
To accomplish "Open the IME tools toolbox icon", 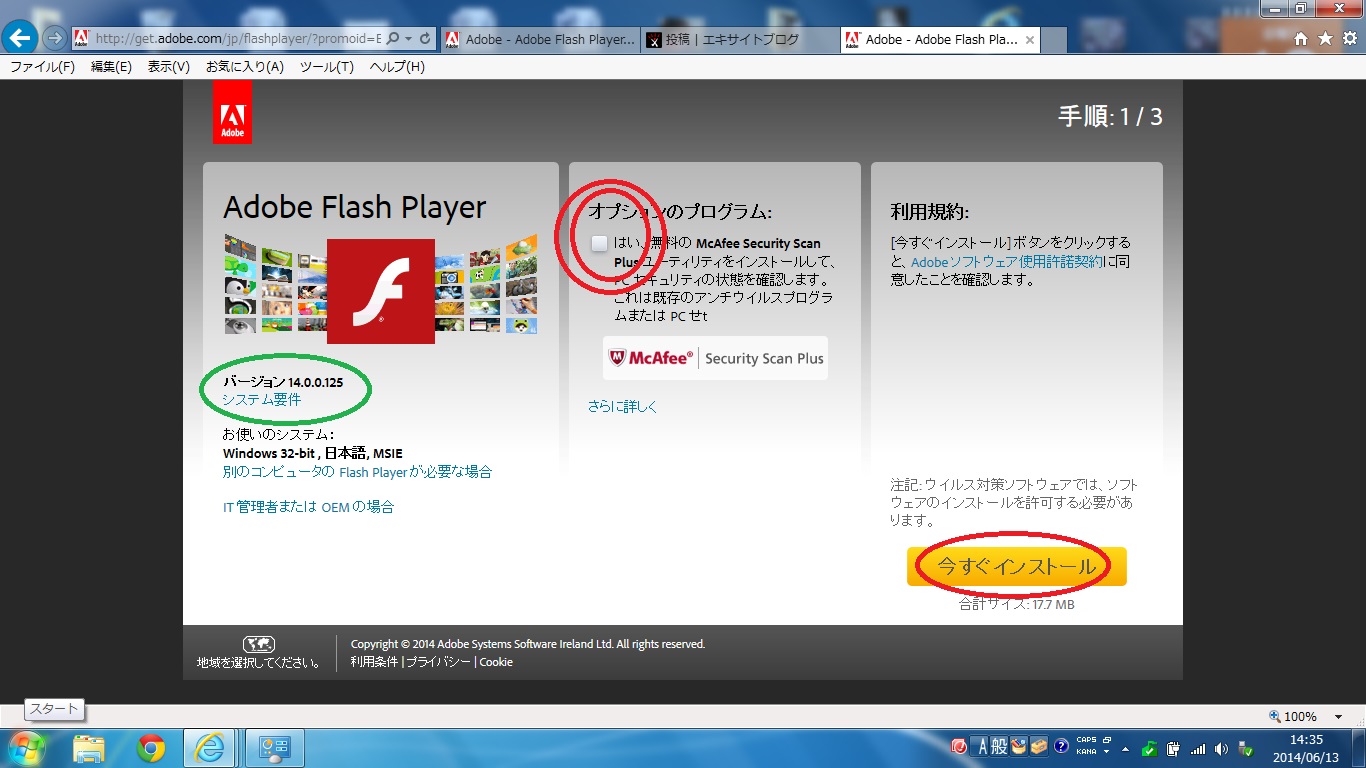I will pyautogui.click(x=1040, y=745).
